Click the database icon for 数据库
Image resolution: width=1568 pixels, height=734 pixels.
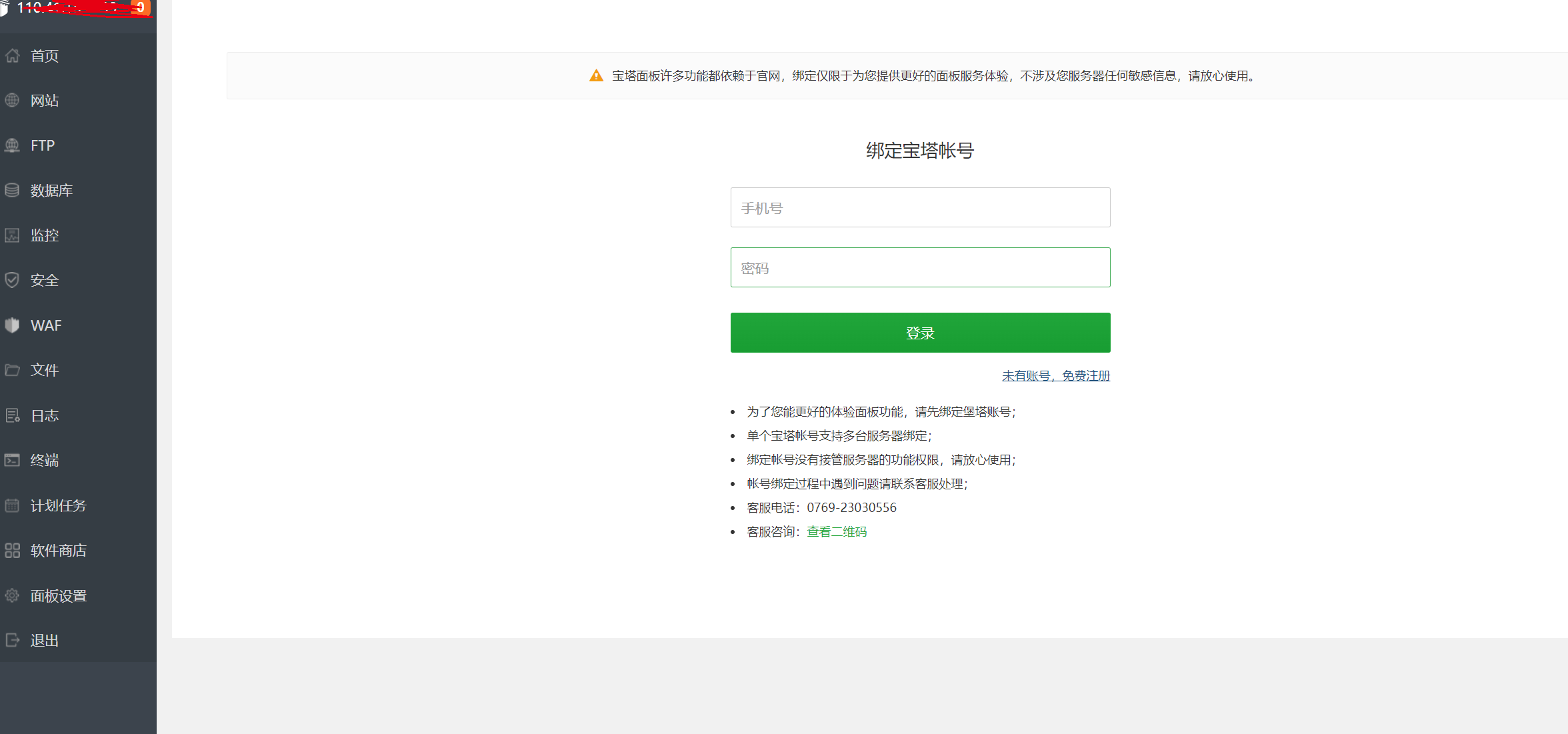tap(12, 190)
